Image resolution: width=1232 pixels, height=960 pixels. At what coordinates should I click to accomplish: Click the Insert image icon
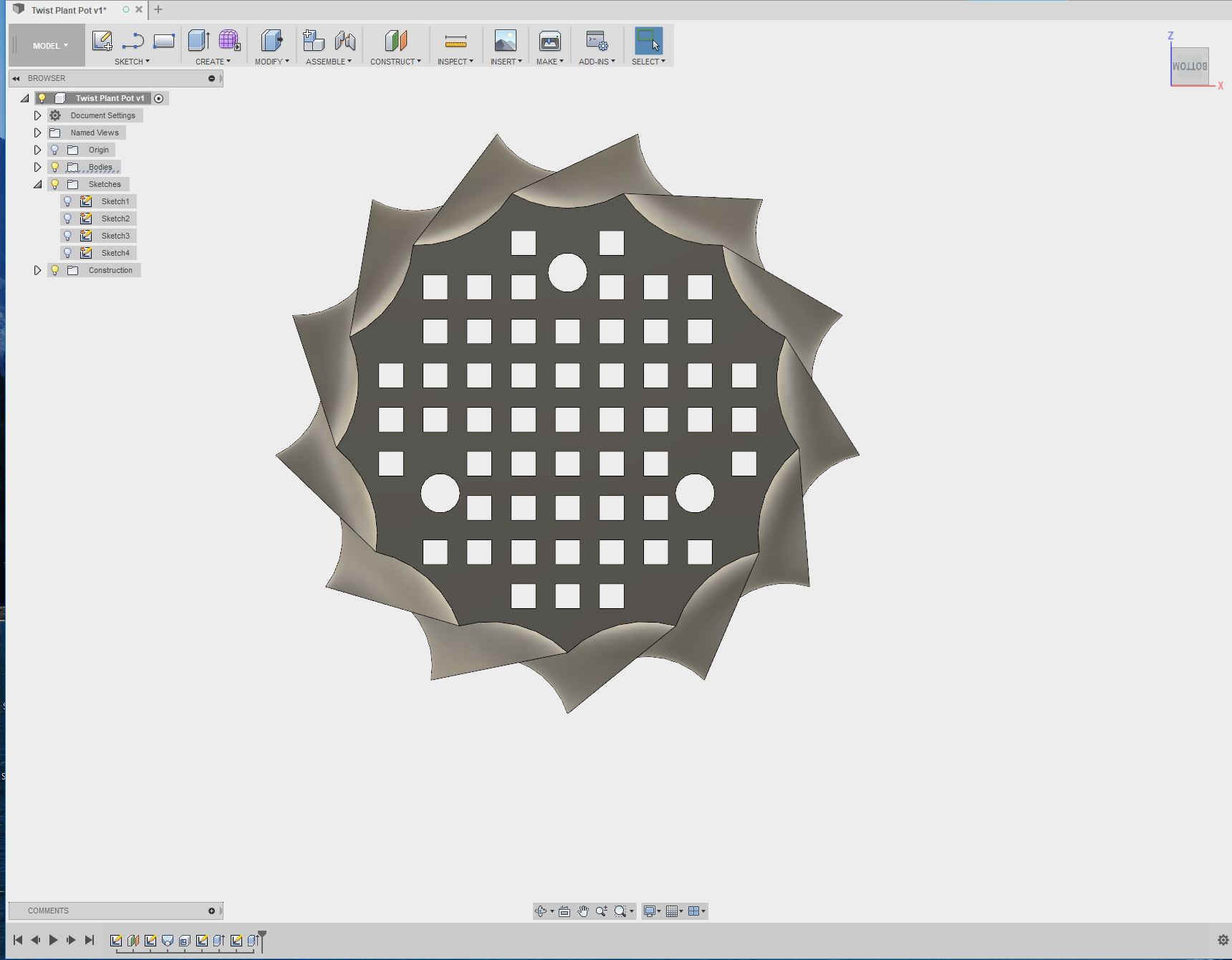click(x=506, y=41)
